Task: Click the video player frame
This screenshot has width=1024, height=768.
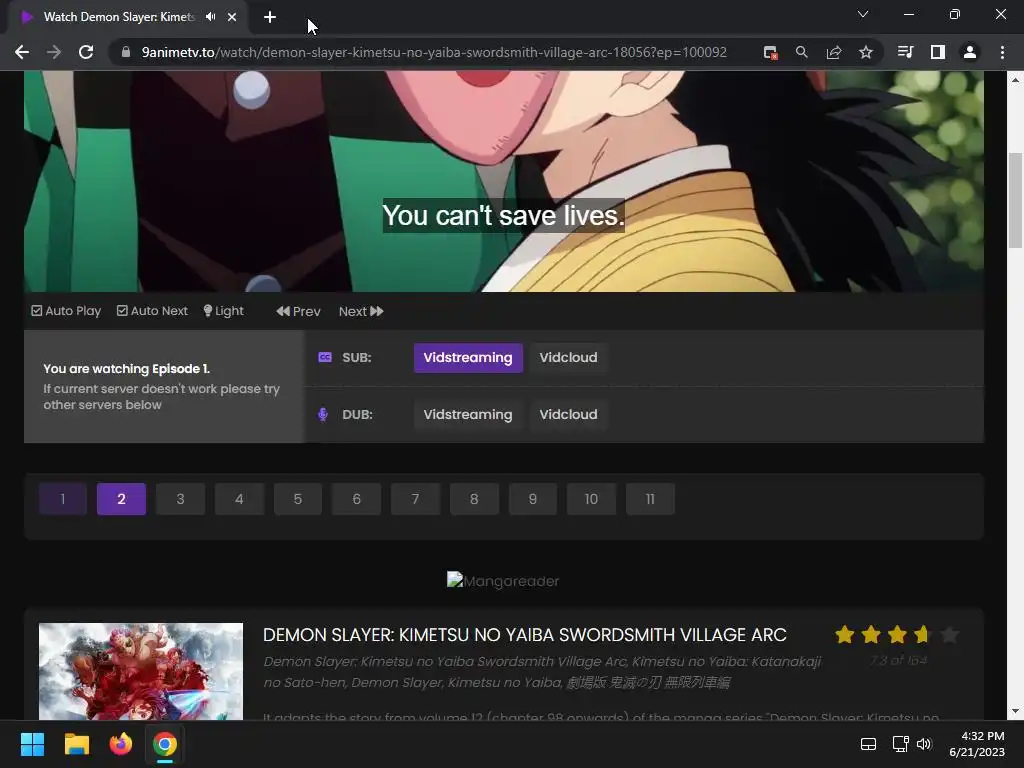Action: pyautogui.click(x=504, y=182)
